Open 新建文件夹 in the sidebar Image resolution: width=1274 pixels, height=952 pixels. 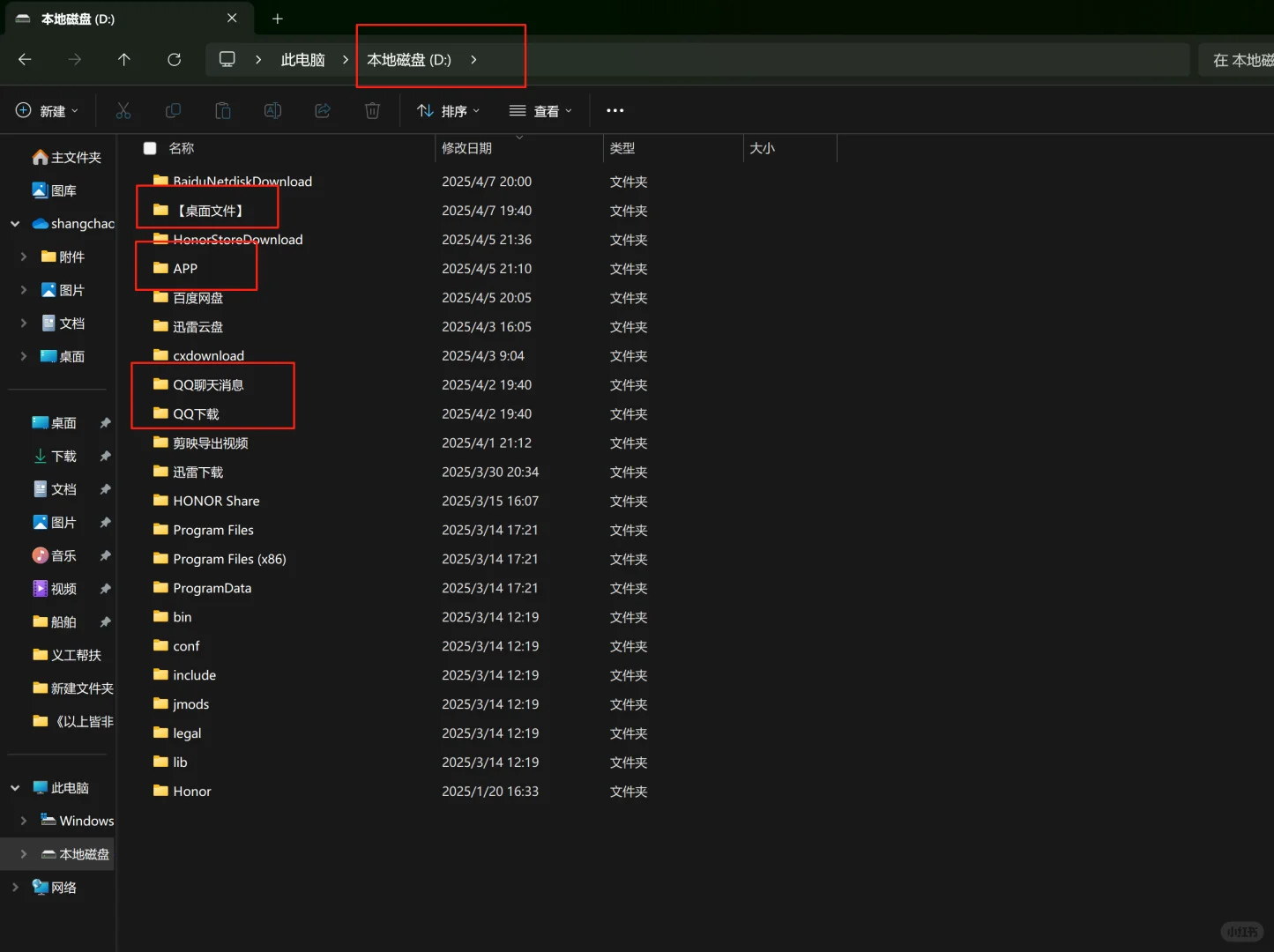(x=72, y=688)
